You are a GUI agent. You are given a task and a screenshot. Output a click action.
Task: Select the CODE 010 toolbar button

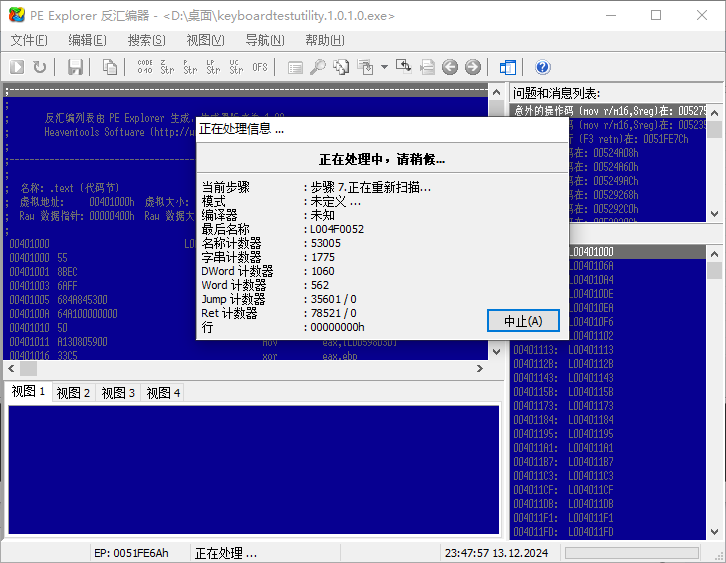pyautogui.click(x=145, y=67)
